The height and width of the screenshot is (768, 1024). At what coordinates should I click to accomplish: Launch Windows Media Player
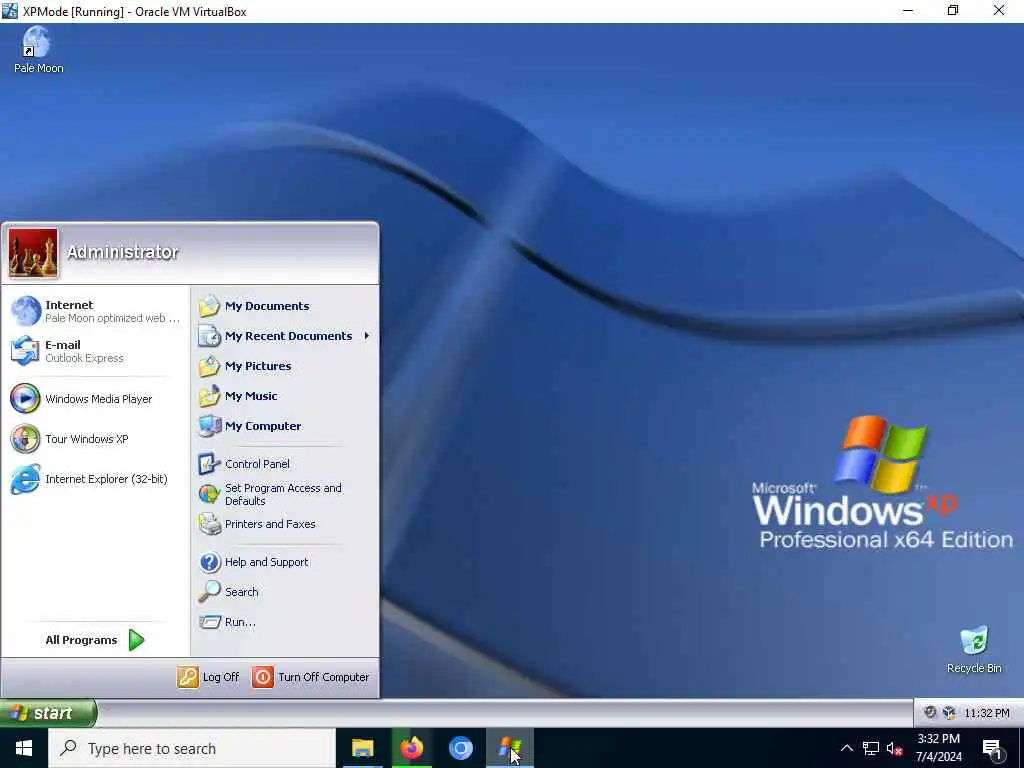pos(95,399)
